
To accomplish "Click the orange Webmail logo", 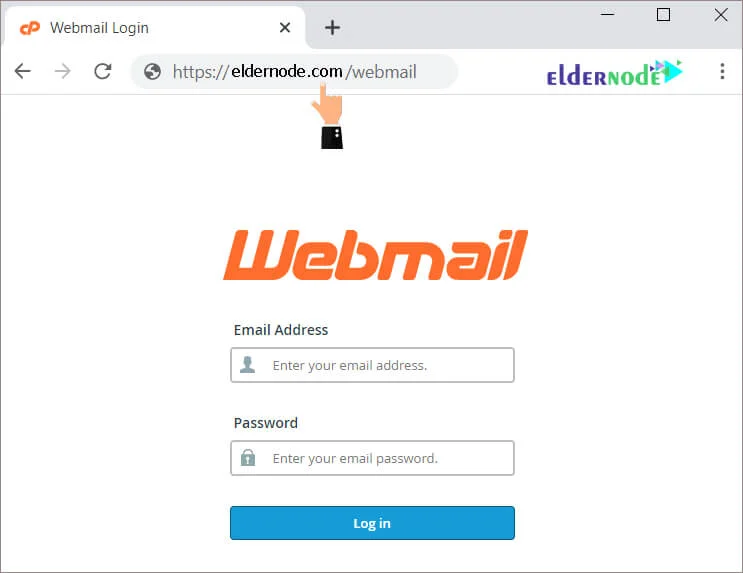I will pyautogui.click(x=375, y=255).
